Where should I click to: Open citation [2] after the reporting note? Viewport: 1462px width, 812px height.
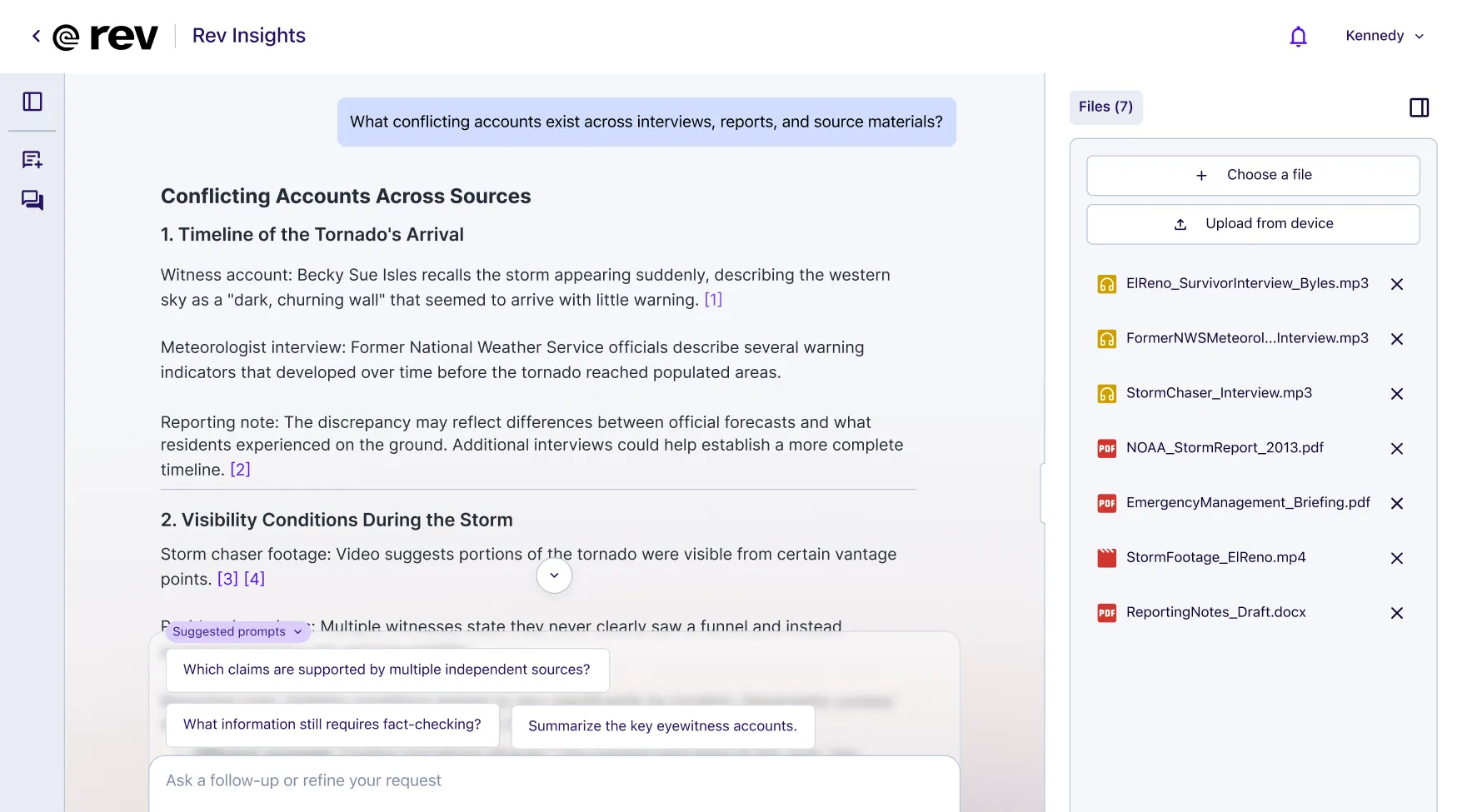point(240,470)
